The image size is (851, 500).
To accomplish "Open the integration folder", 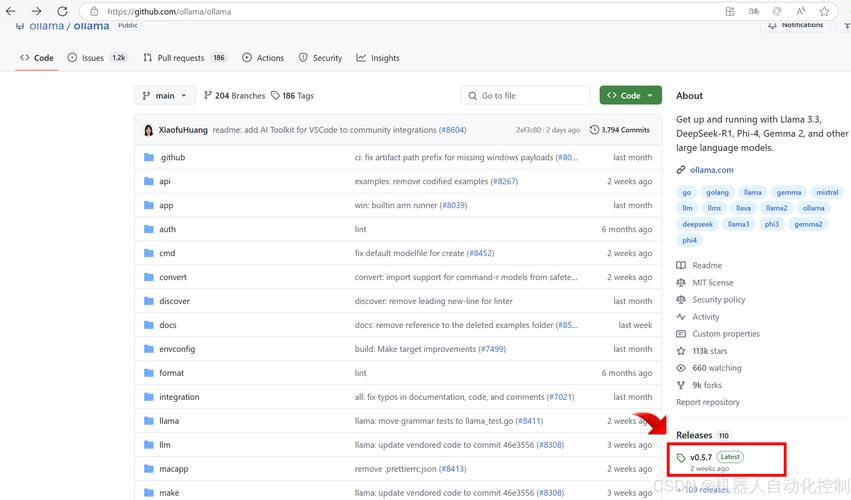I will click(x=179, y=397).
